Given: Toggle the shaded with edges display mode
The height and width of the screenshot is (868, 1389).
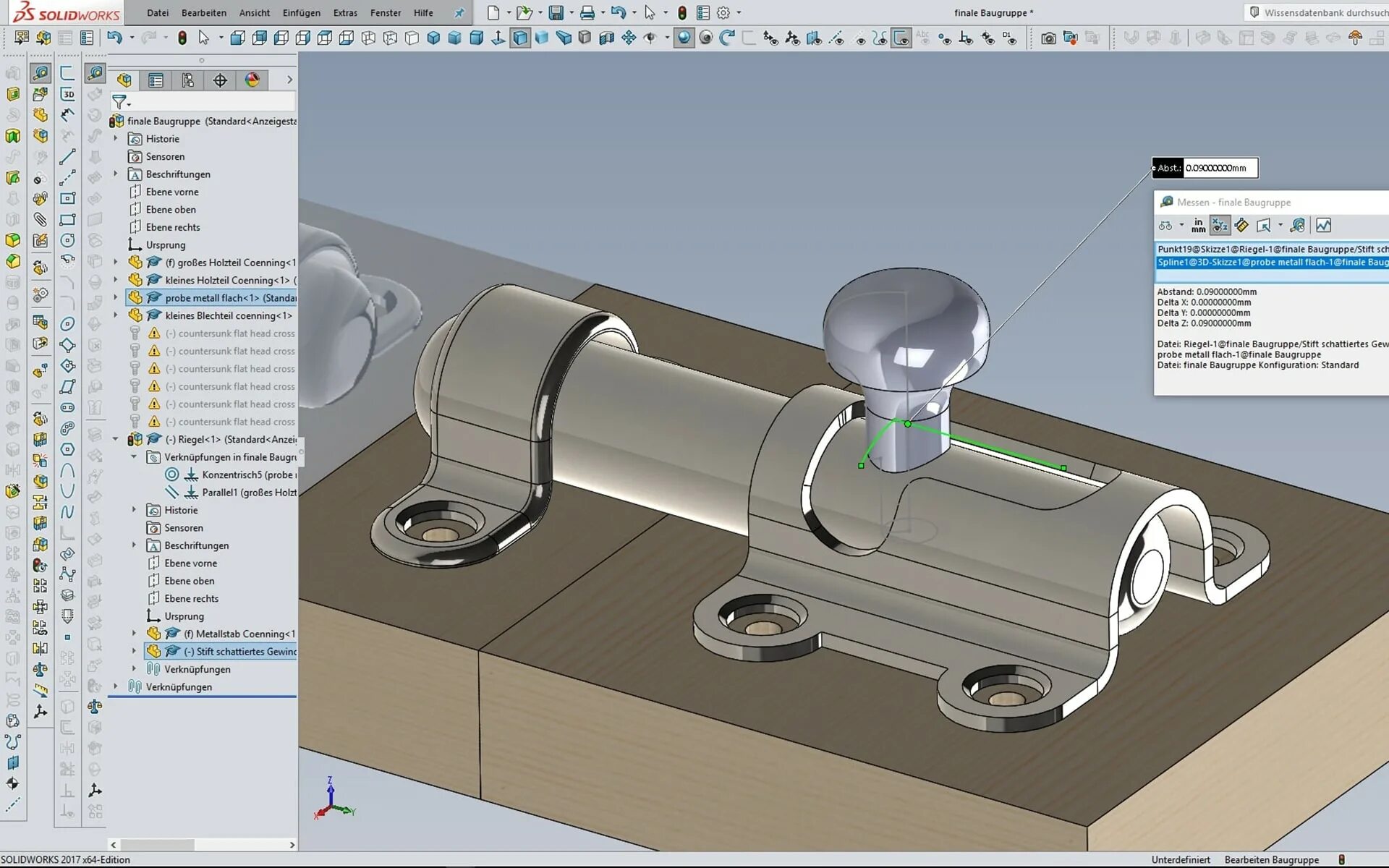Looking at the screenshot, I should click(520, 38).
